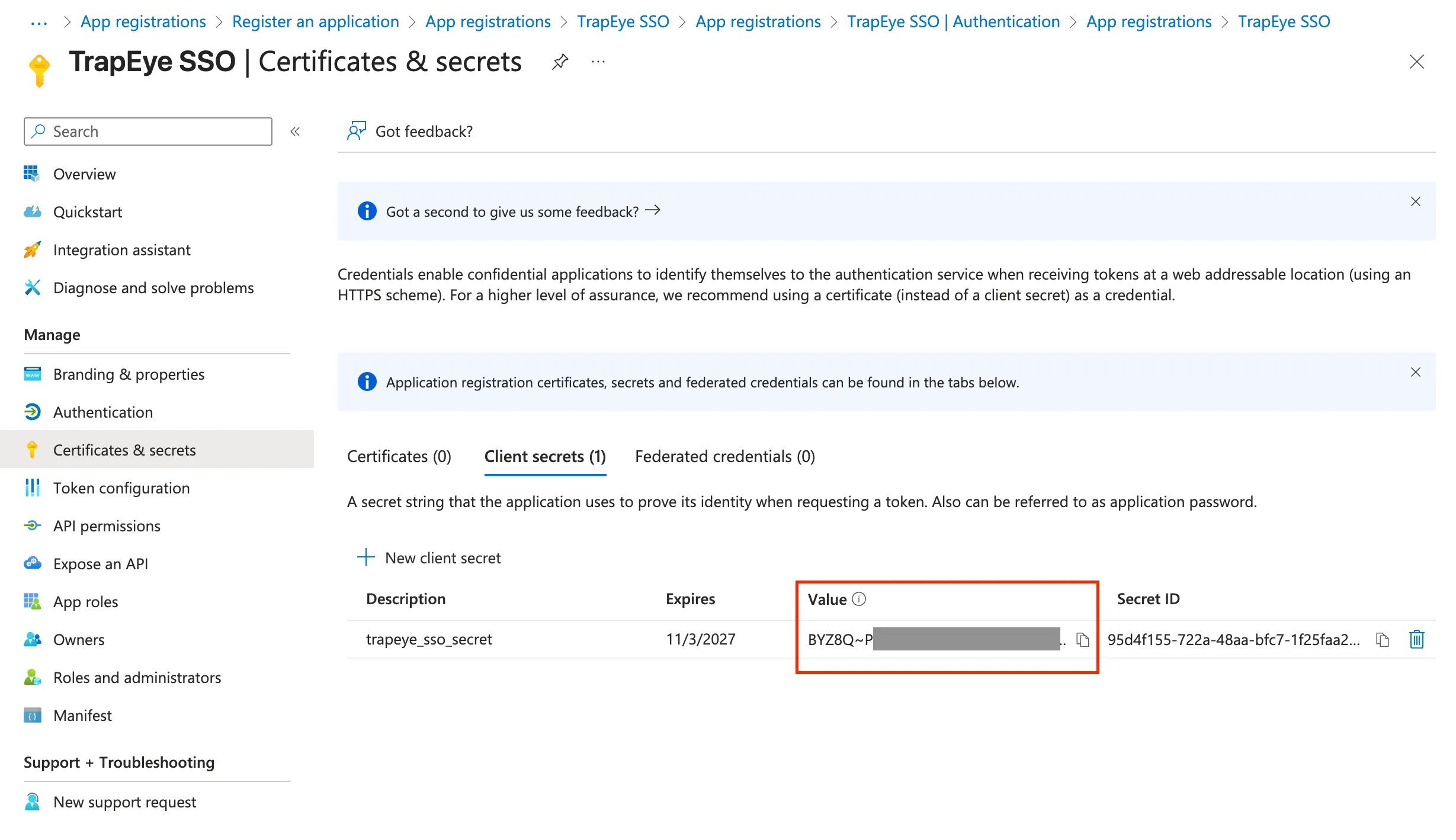Viewport: 1456px width, 840px height.
Task: Expand the breadcrumb ellipsis at start
Action: 39,23
